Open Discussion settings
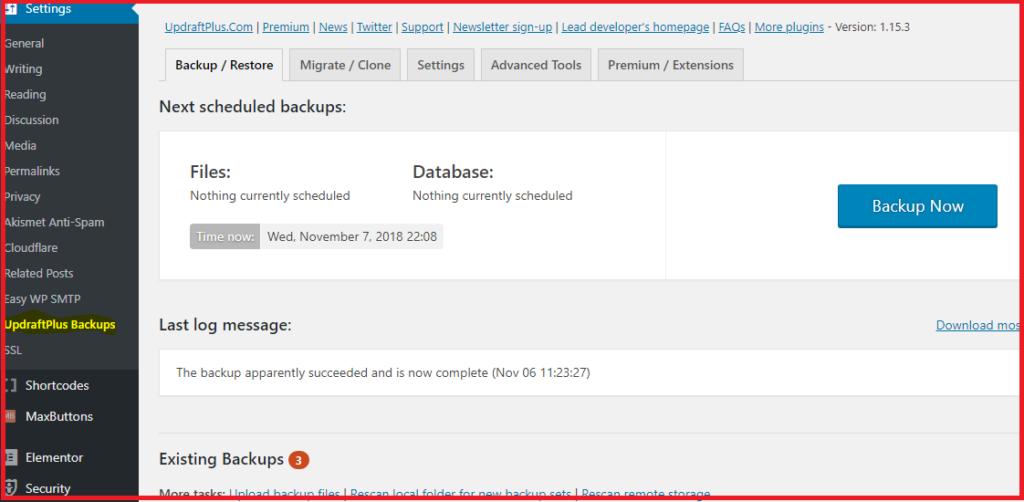Screen dimensions: 1024x502 click(x=31, y=120)
